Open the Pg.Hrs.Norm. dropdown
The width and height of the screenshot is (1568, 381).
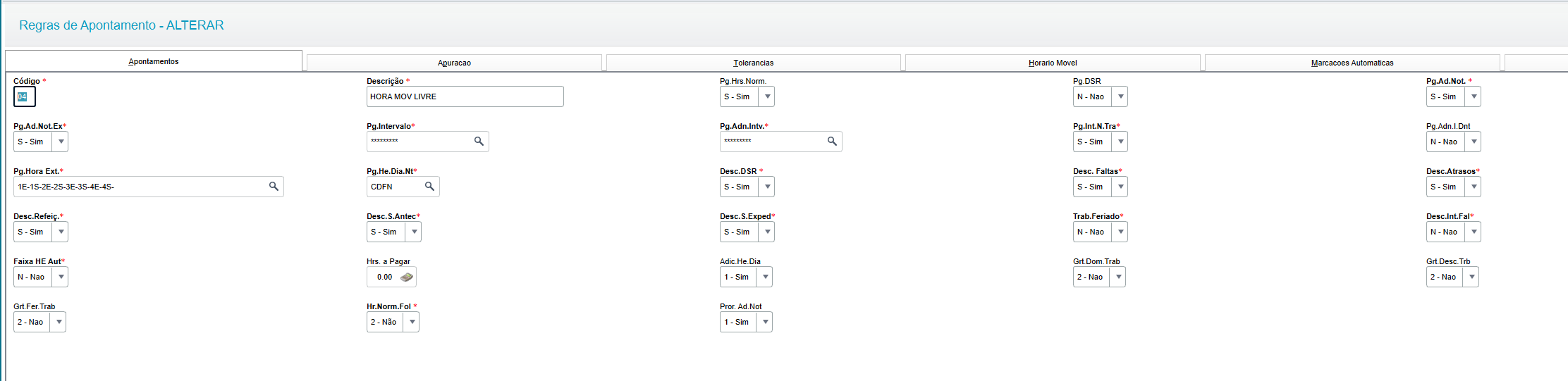coord(767,96)
